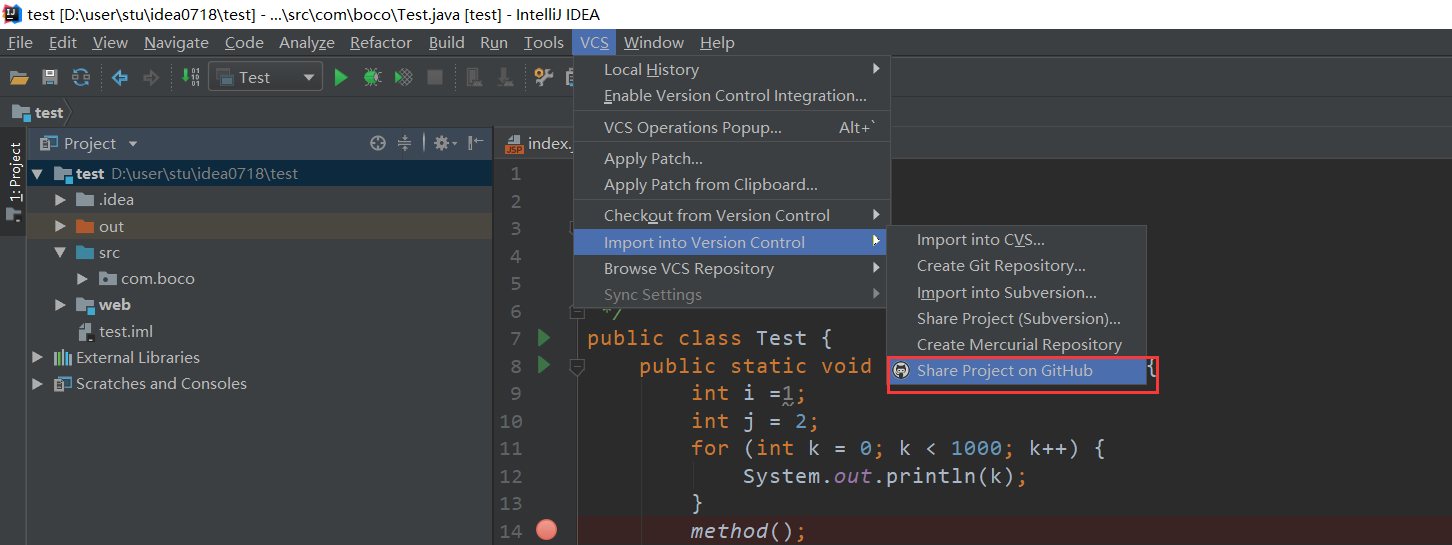The height and width of the screenshot is (545, 1452).
Task: Open the Navigate menu
Action: pos(176,42)
